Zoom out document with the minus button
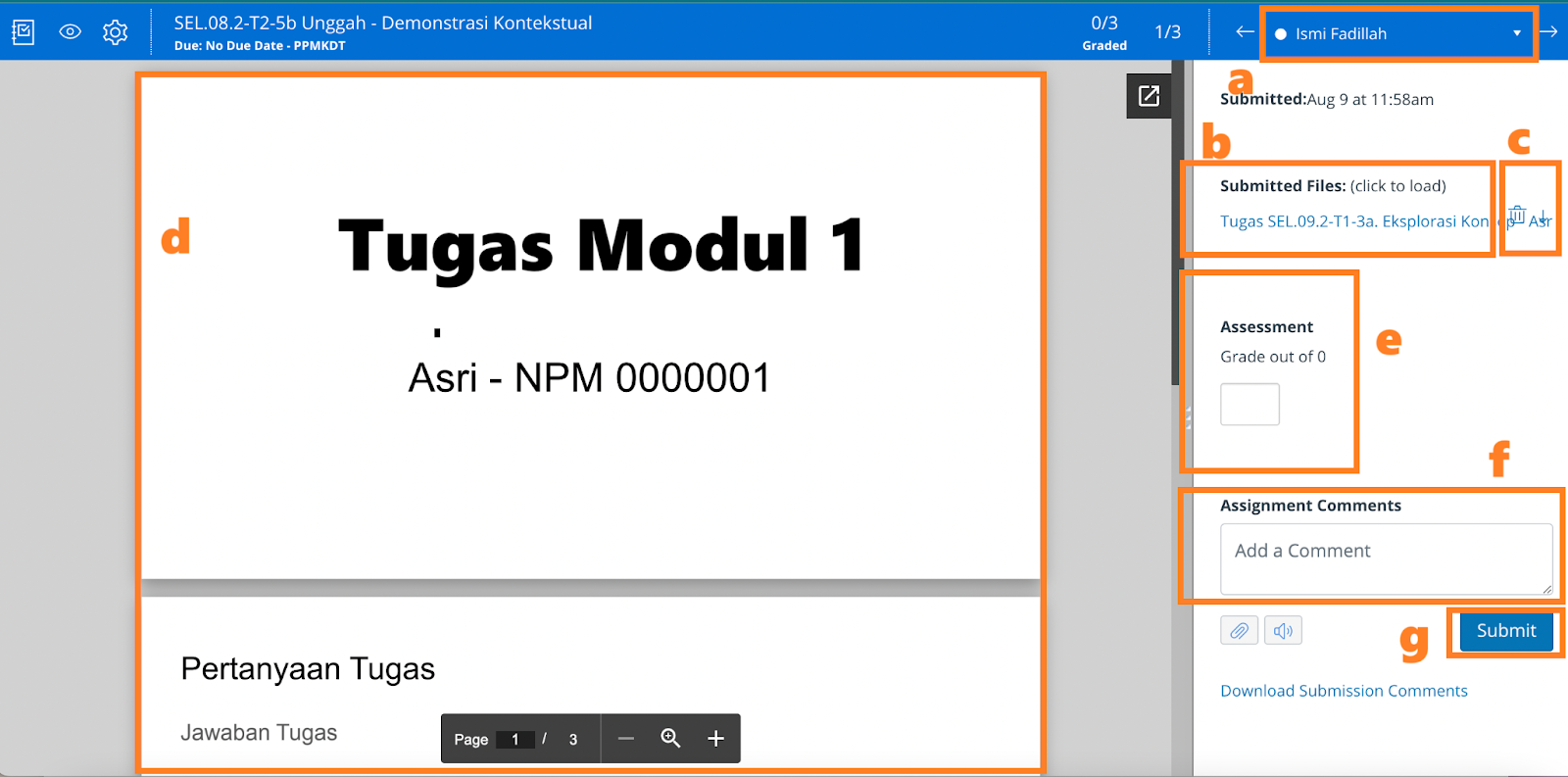This screenshot has width=1568, height=777. click(x=626, y=739)
